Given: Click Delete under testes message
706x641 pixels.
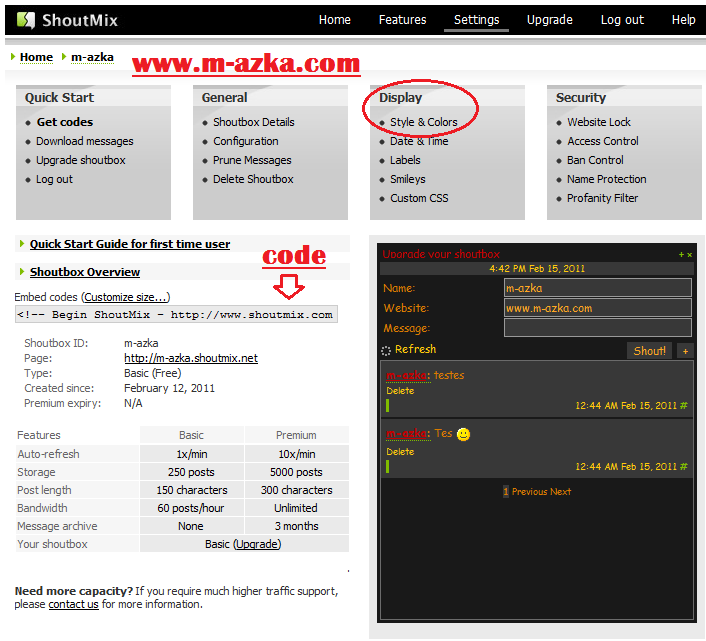Looking at the screenshot, I should pyautogui.click(x=400, y=391).
